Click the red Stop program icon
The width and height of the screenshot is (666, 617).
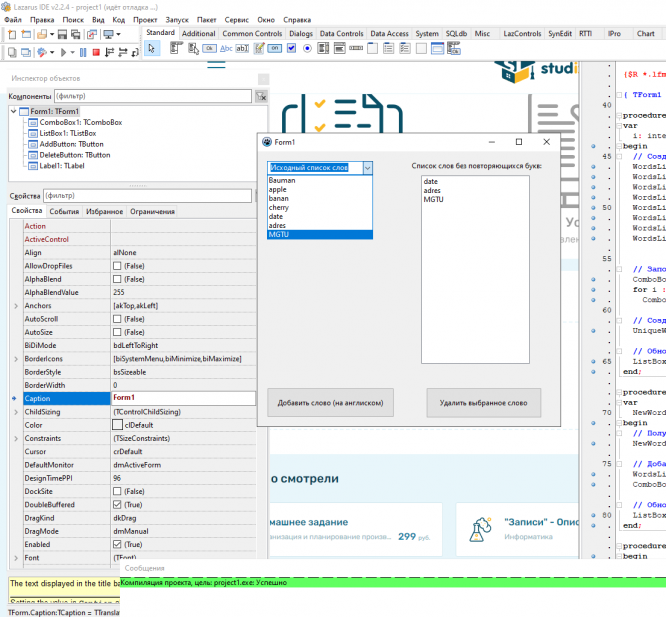[x=96, y=51]
